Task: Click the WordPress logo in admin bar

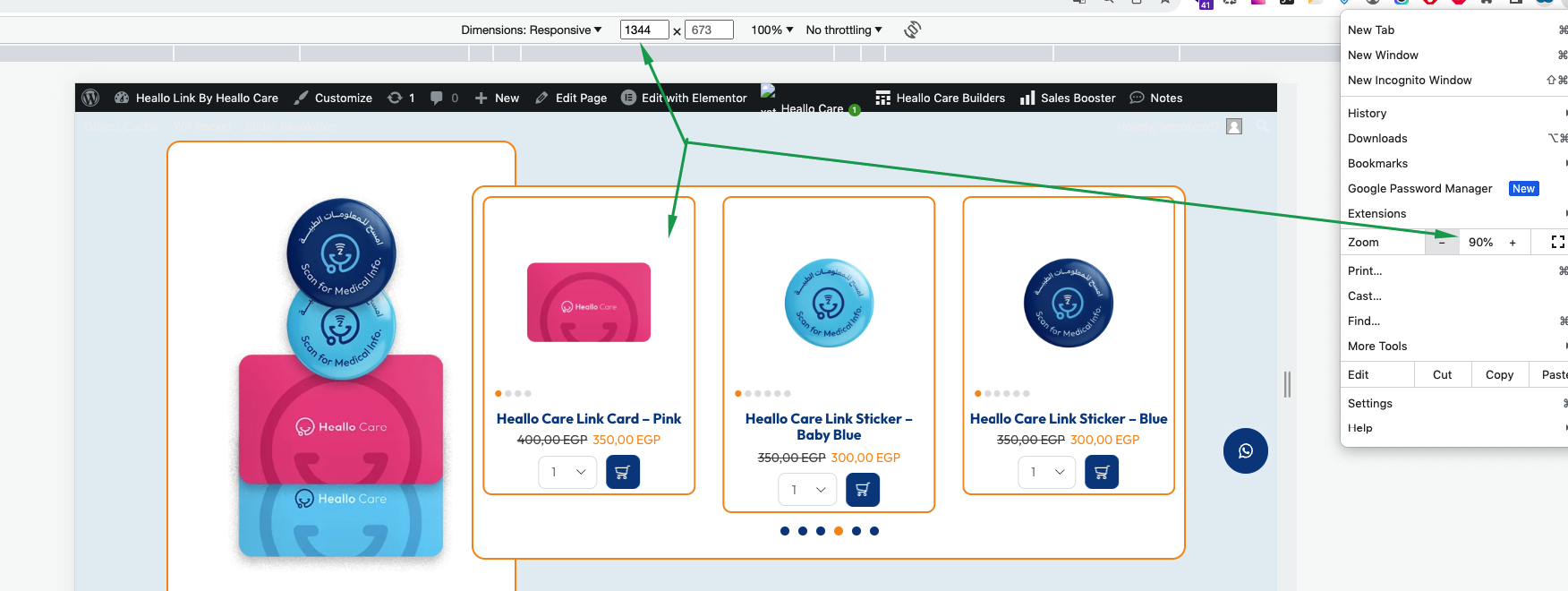Action: (x=90, y=98)
